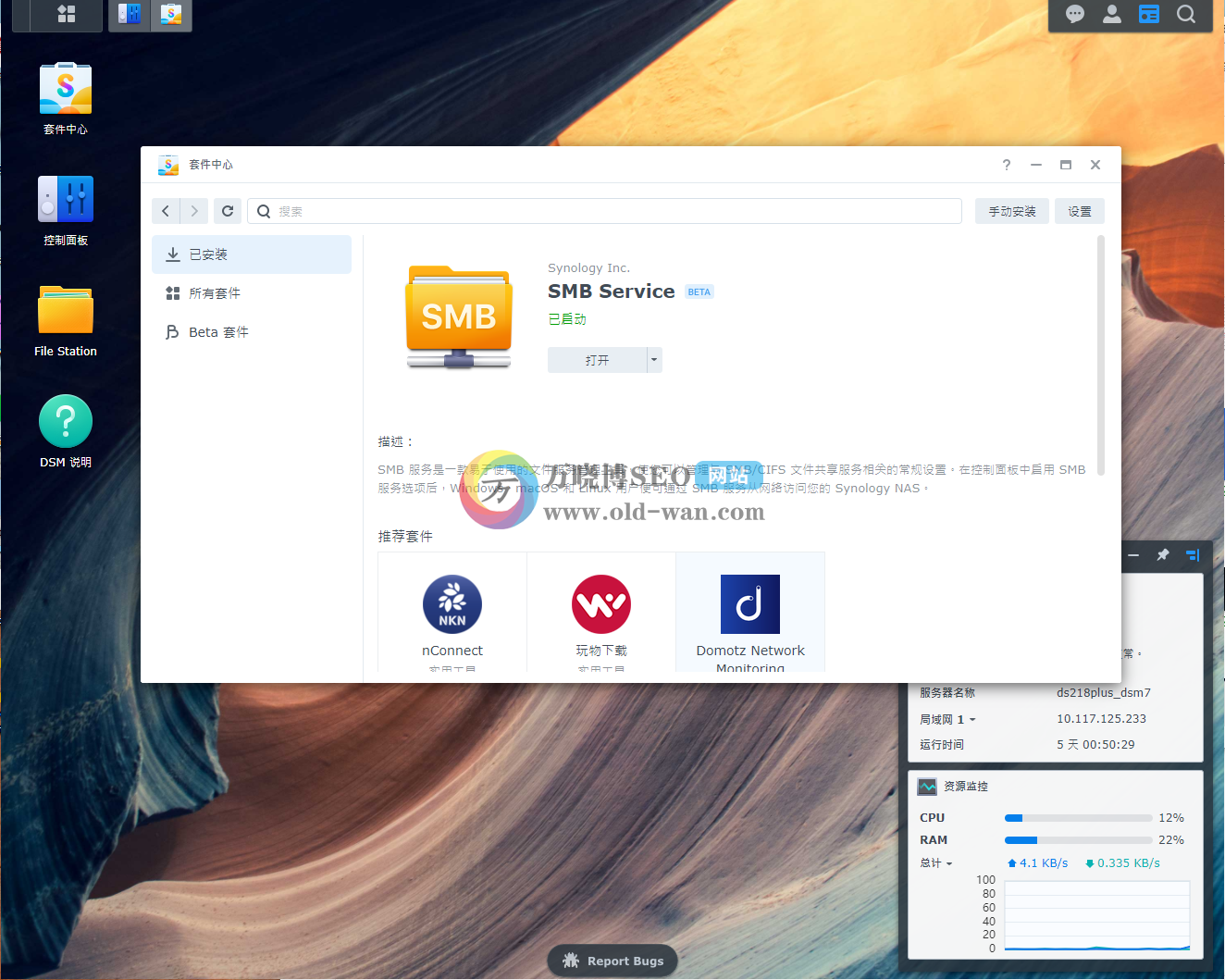Open 套件中心 desktop shortcut
The width and height of the screenshot is (1225, 980).
pos(66,98)
